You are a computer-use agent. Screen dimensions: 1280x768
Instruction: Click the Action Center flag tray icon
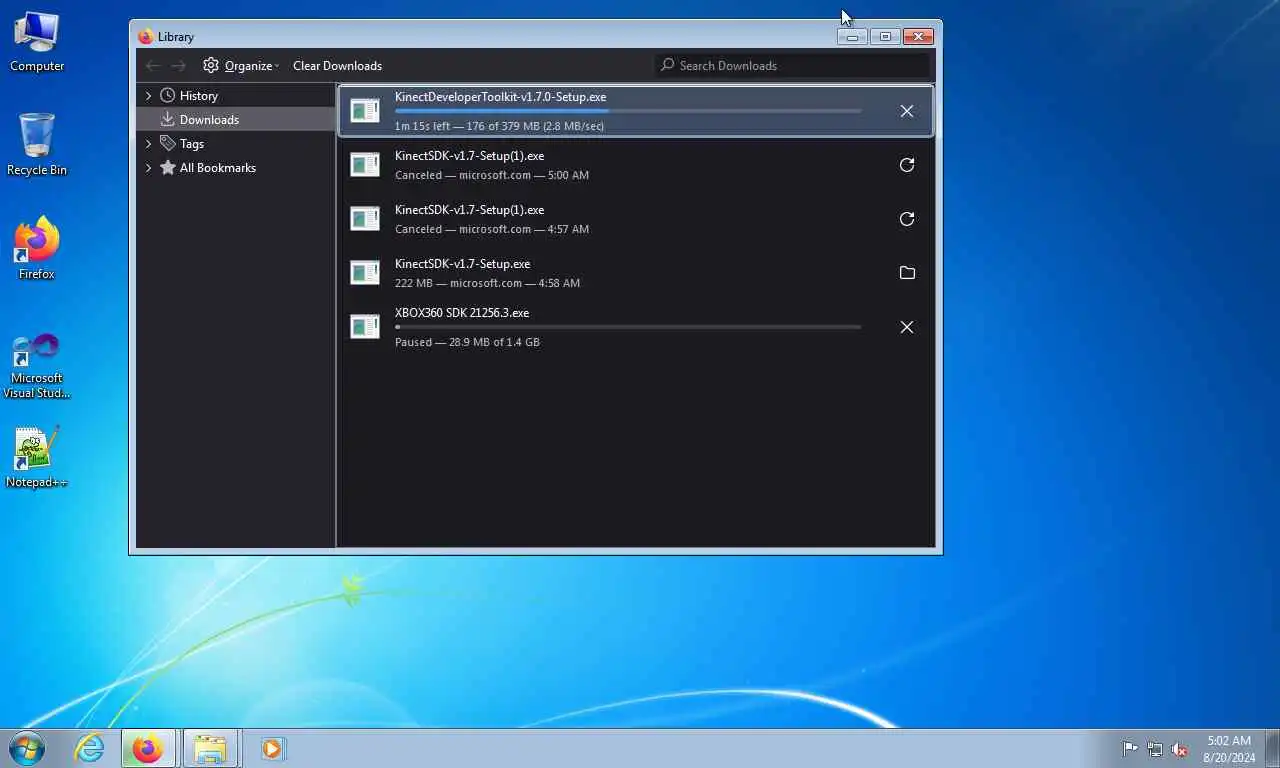pyautogui.click(x=1130, y=748)
